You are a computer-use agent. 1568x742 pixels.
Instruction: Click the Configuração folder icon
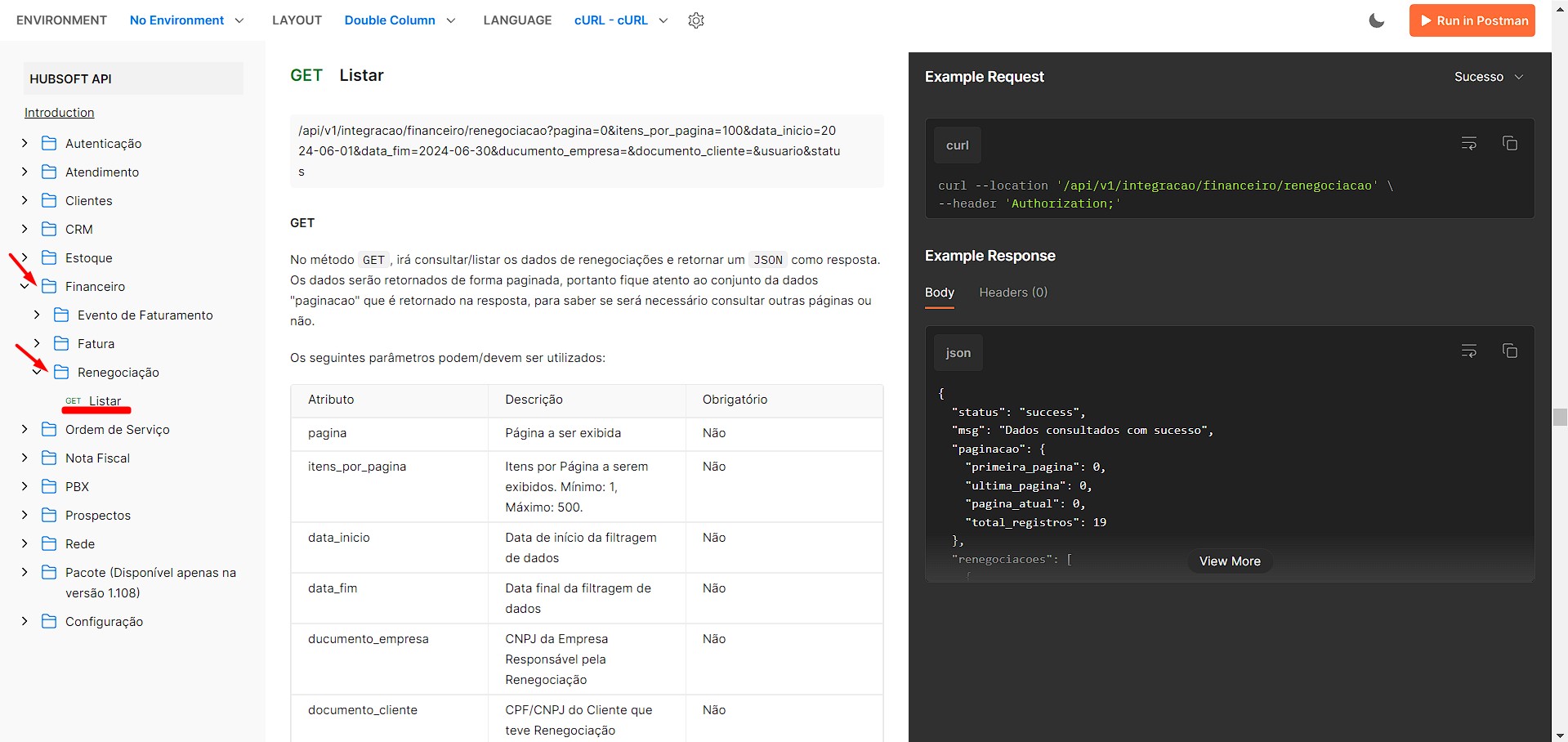point(49,621)
